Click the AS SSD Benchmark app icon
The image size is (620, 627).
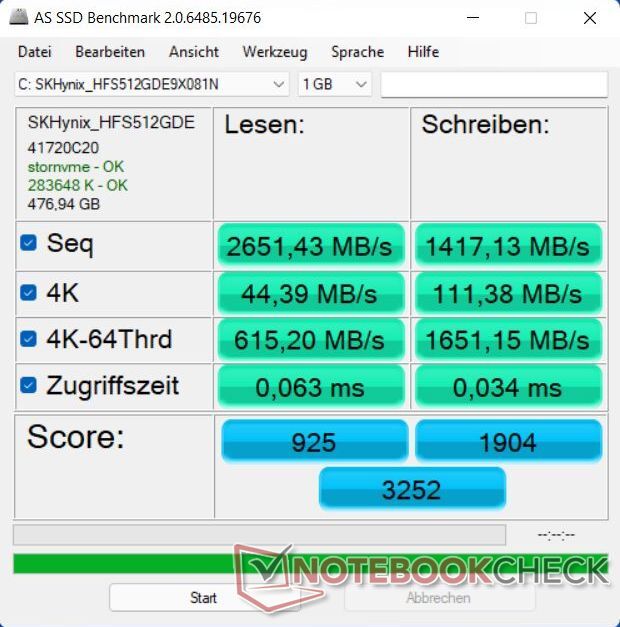[18, 17]
